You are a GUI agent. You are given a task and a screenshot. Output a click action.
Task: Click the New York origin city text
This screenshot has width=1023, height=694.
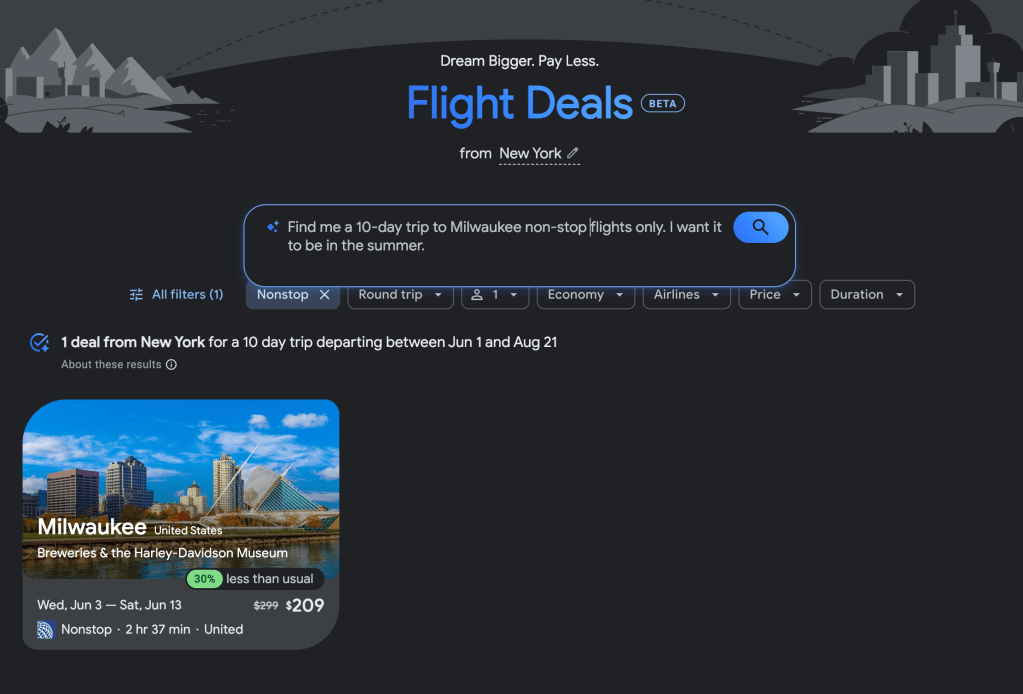point(530,153)
